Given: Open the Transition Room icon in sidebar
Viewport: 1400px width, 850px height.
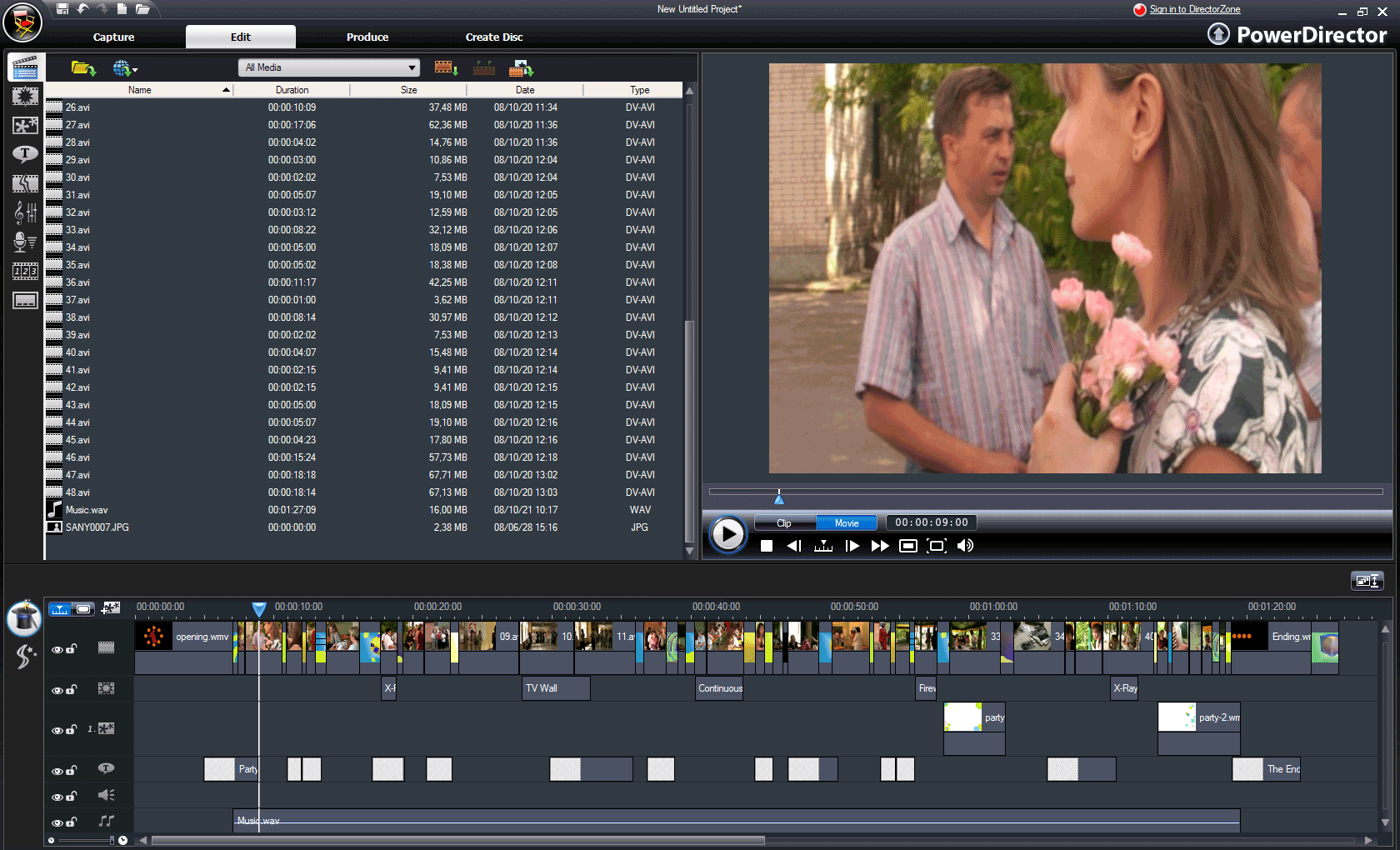Looking at the screenshot, I should [25, 184].
